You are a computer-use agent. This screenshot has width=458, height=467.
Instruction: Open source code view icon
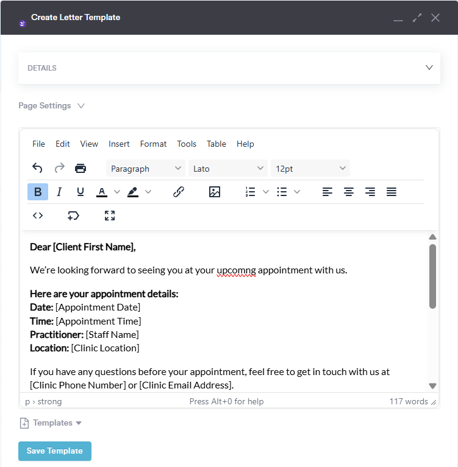tap(38, 216)
